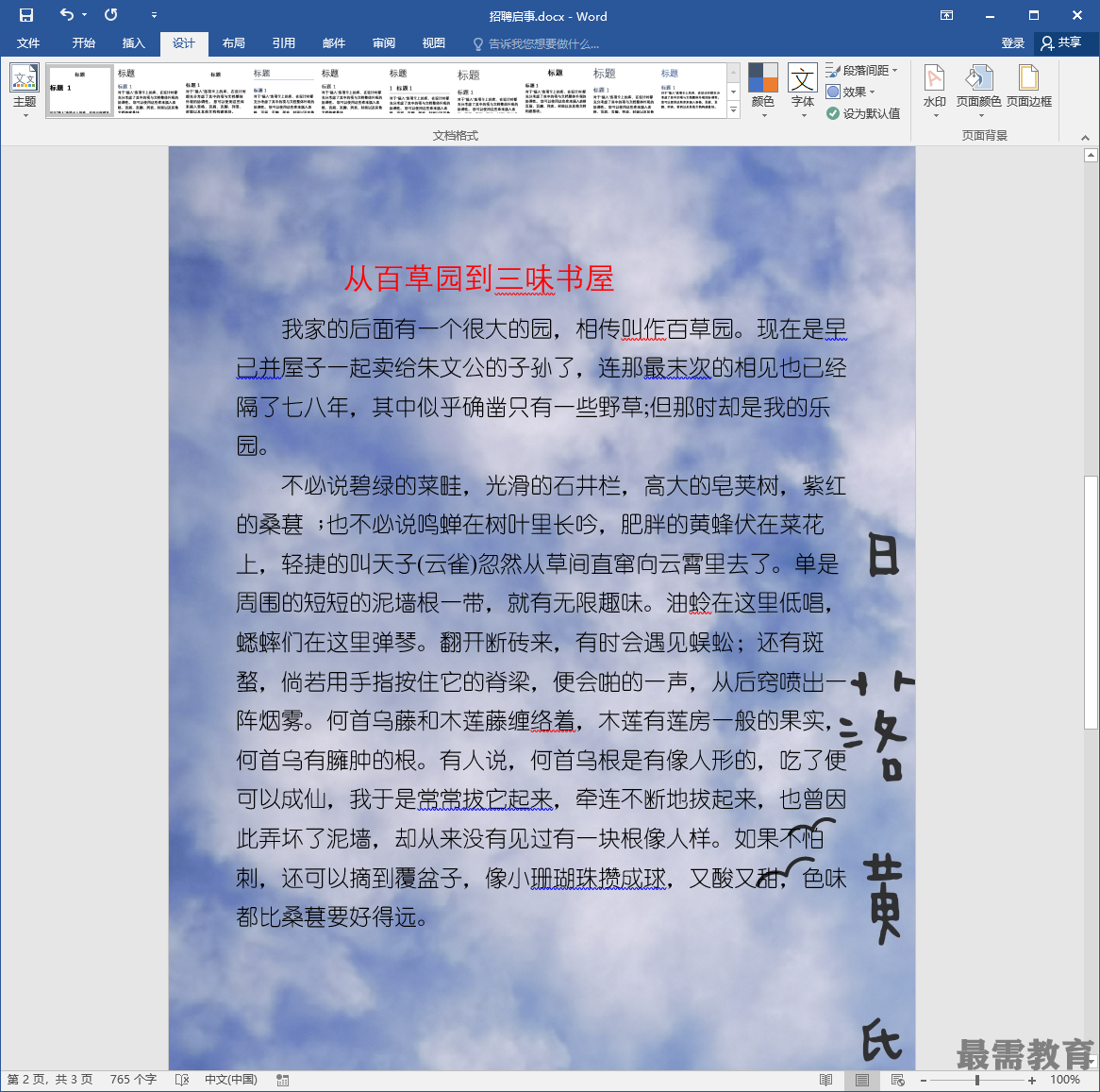1100x1092 pixels.
Task: Open Customize Quick Access Toolbar dropdown
Action: [x=154, y=15]
